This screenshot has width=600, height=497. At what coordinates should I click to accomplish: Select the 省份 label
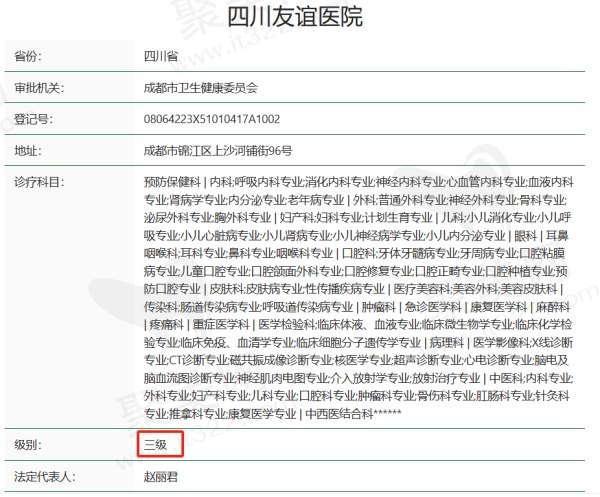pos(28,56)
